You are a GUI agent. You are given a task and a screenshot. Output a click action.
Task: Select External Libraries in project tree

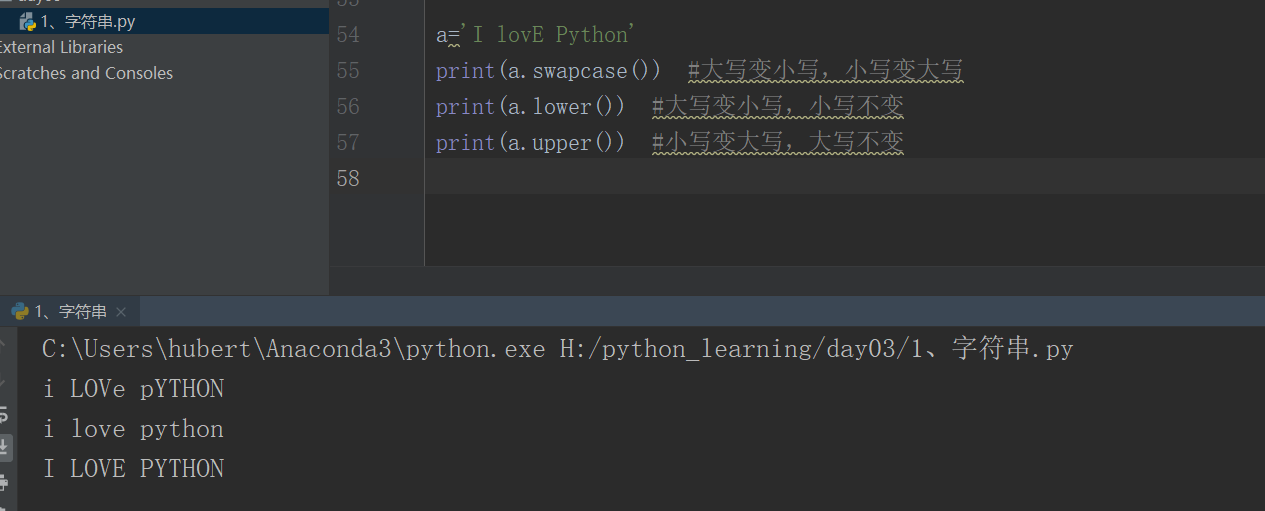(x=61, y=47)
